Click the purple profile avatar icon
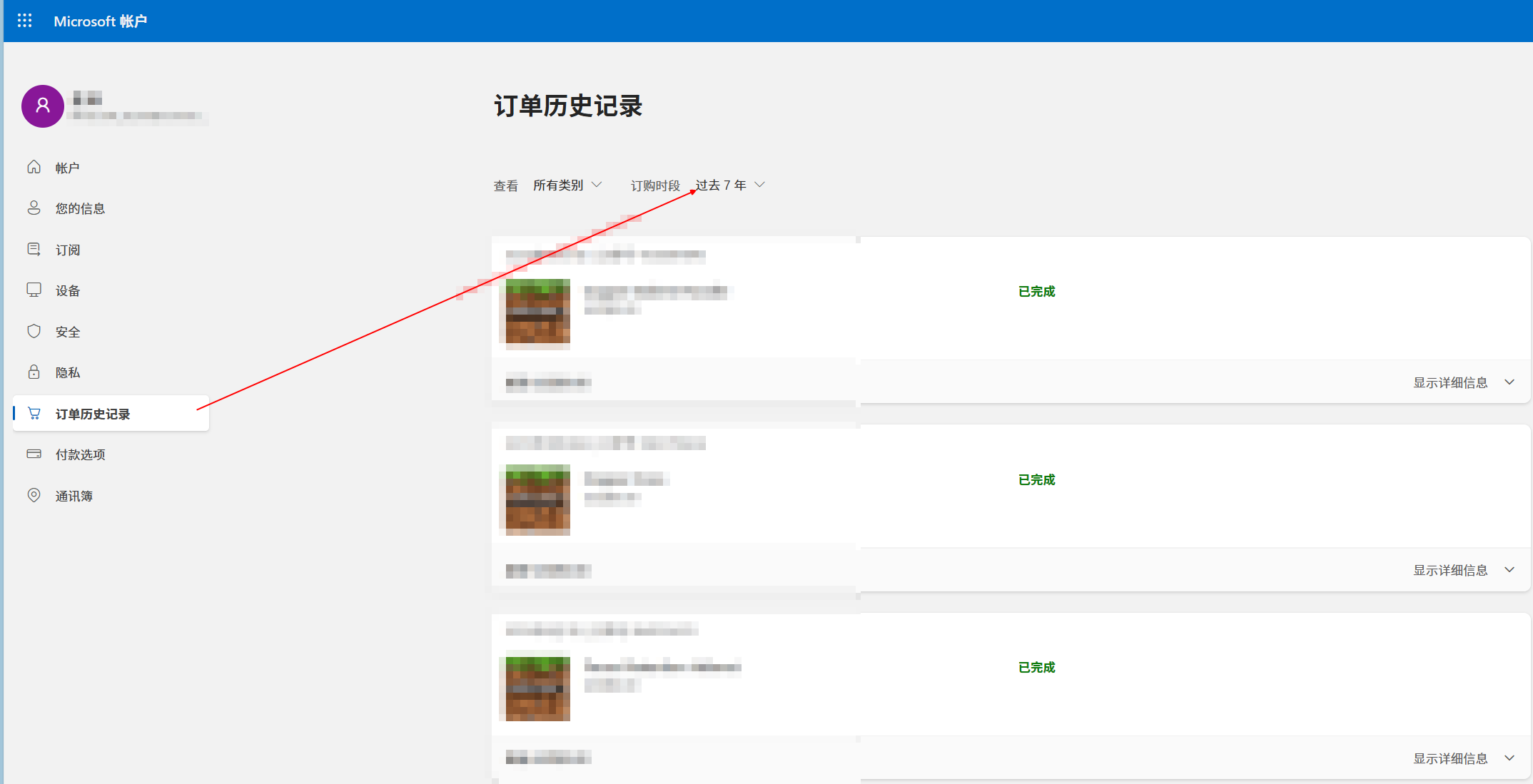This screenshot has width=1533, height=784. [43, 106]
